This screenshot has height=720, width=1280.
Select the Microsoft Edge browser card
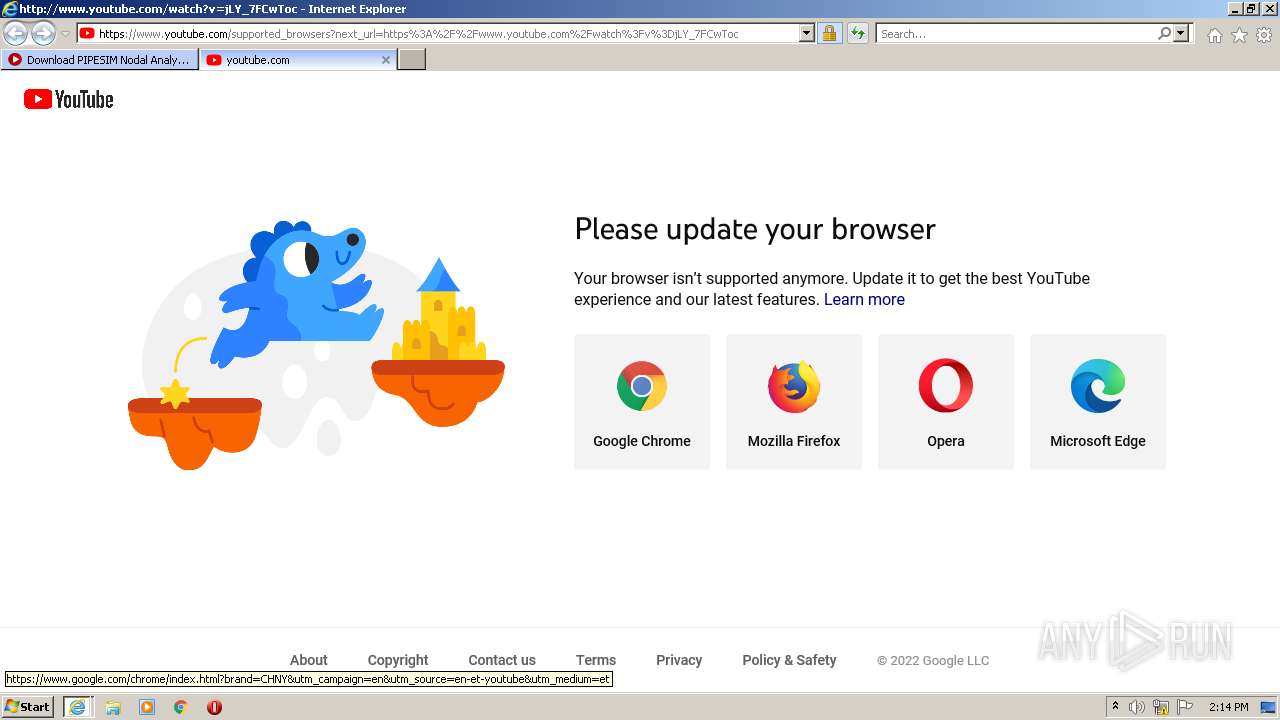coord(1098,401)
